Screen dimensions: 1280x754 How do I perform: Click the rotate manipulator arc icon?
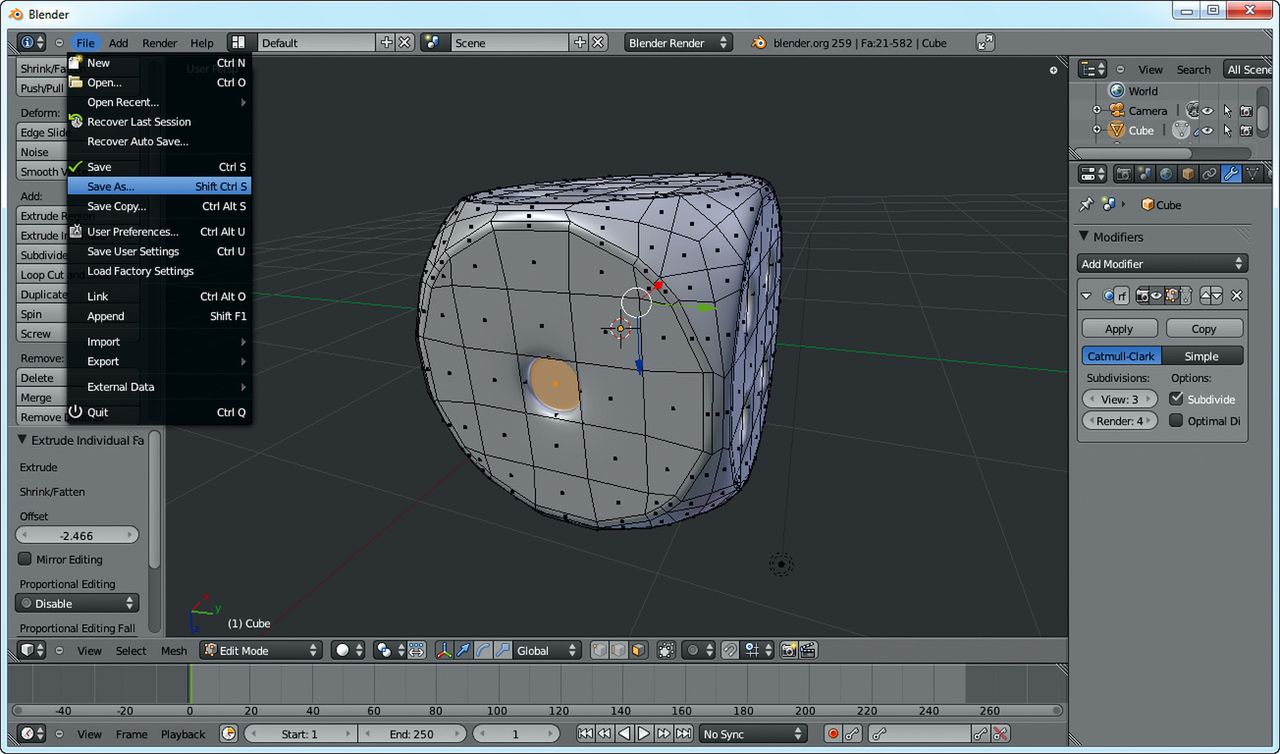[x=482, y=650]
